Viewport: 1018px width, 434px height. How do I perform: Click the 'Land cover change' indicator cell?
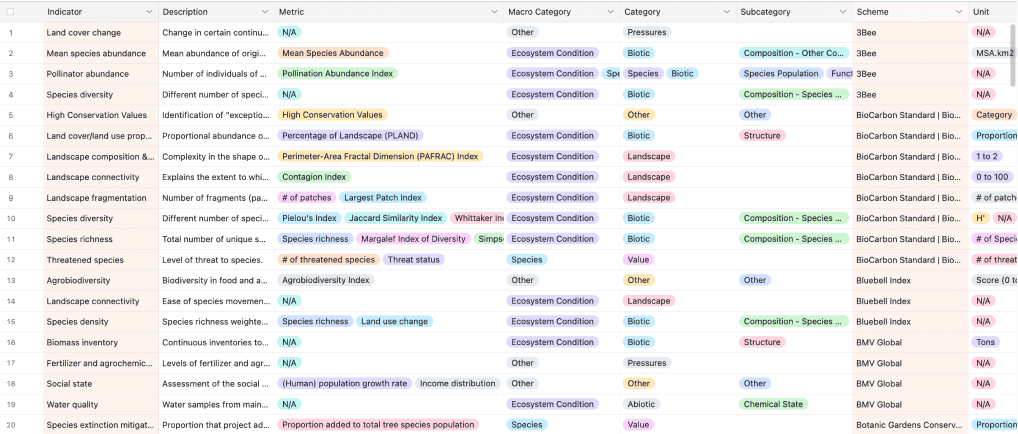[x=101, y=32]
